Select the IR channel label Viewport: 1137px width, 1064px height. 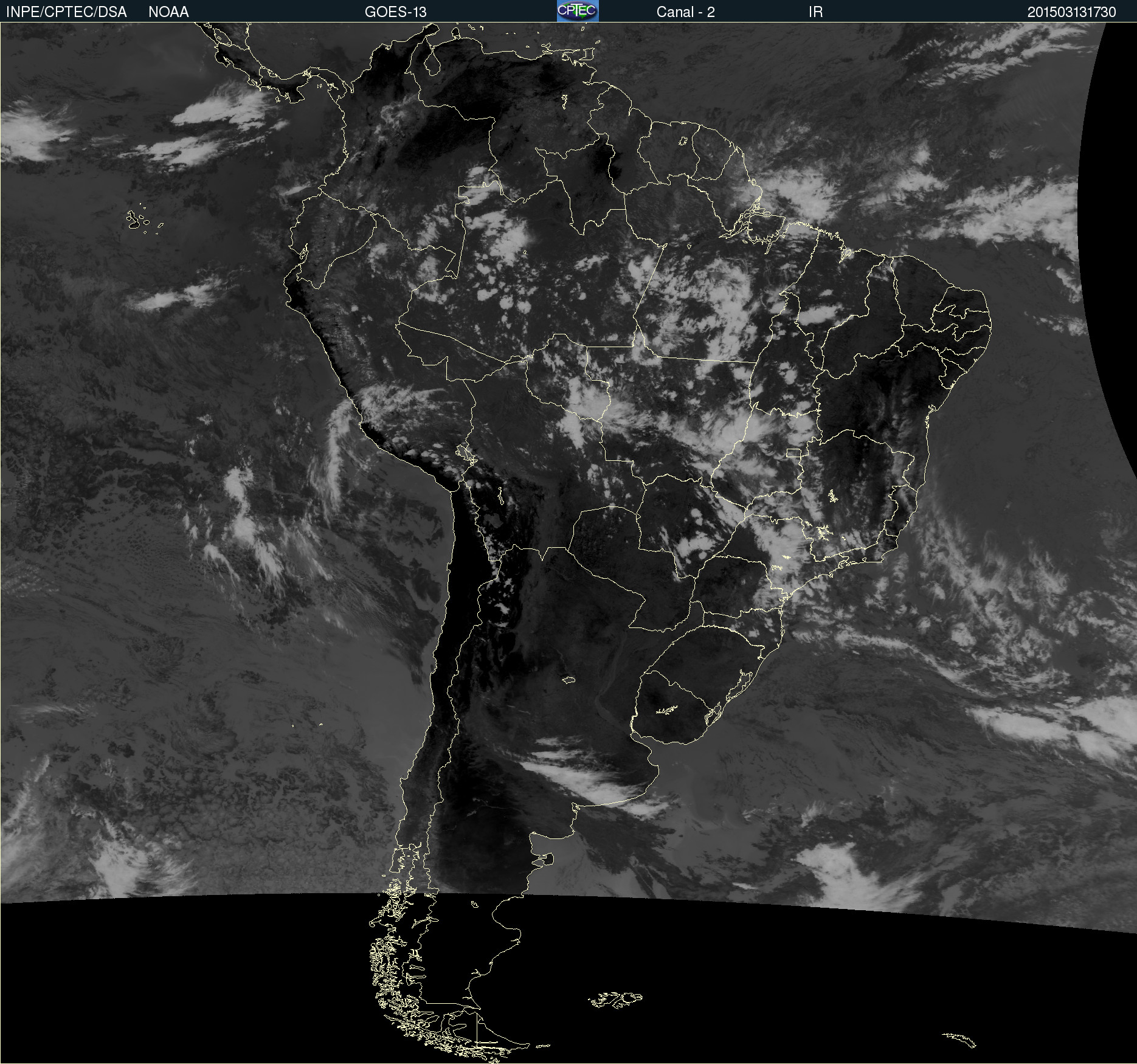pyautogui.click(x=815, y=12)
